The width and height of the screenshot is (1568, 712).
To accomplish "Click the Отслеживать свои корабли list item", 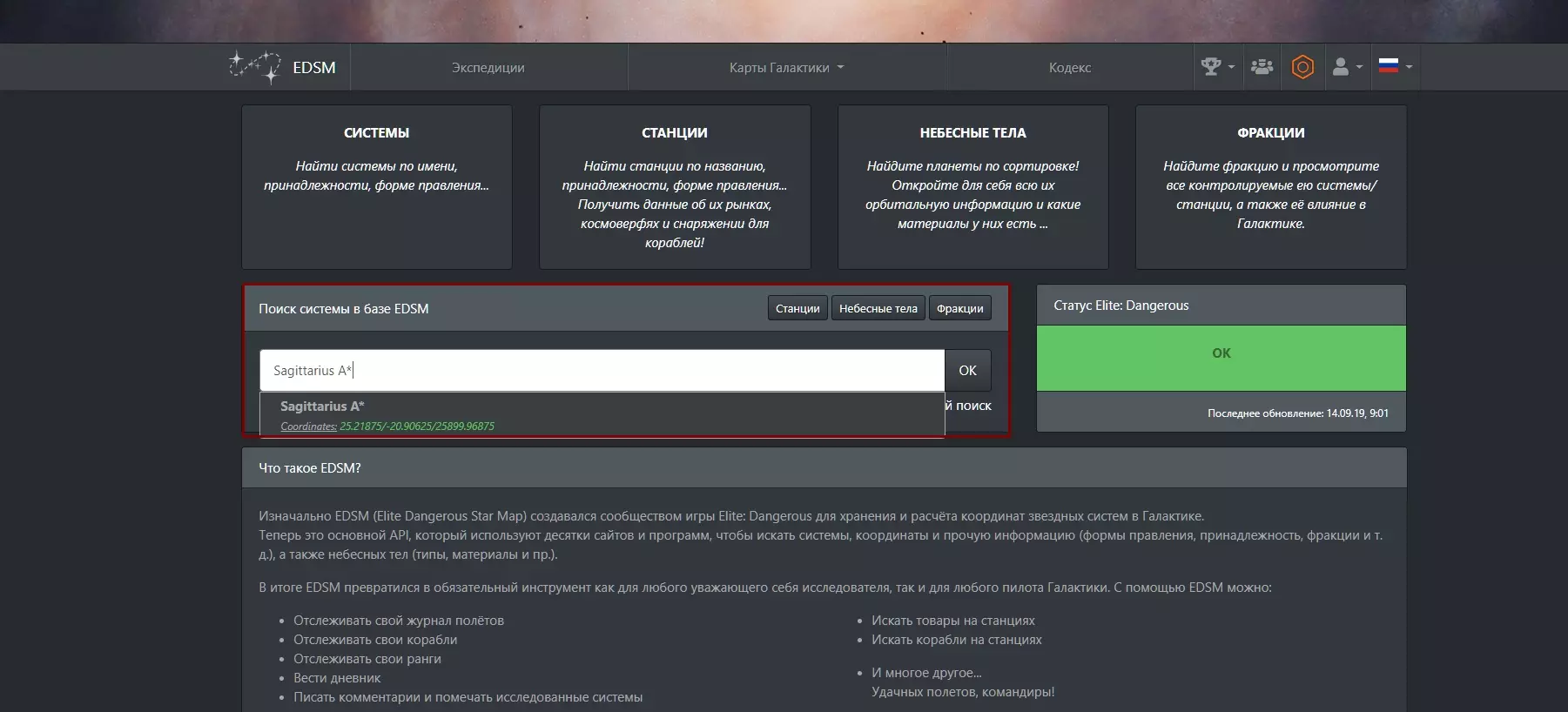I will pos(375,640).
